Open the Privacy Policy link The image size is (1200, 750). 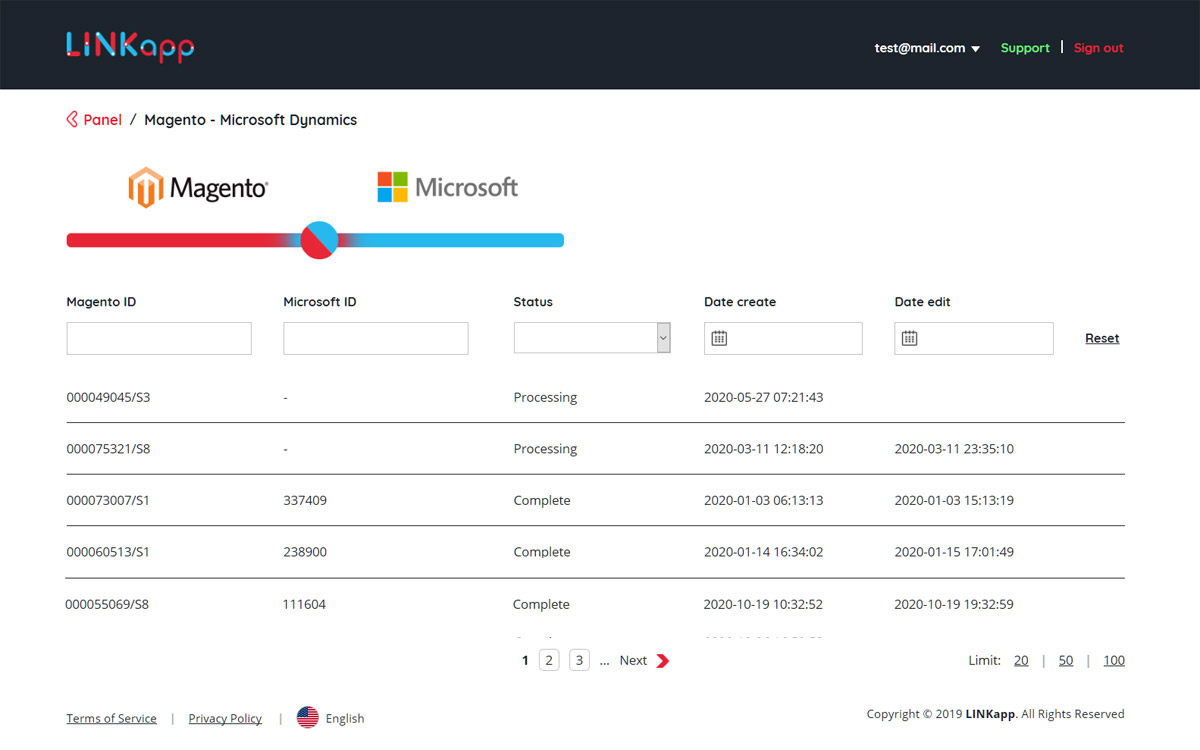[225, 718]
